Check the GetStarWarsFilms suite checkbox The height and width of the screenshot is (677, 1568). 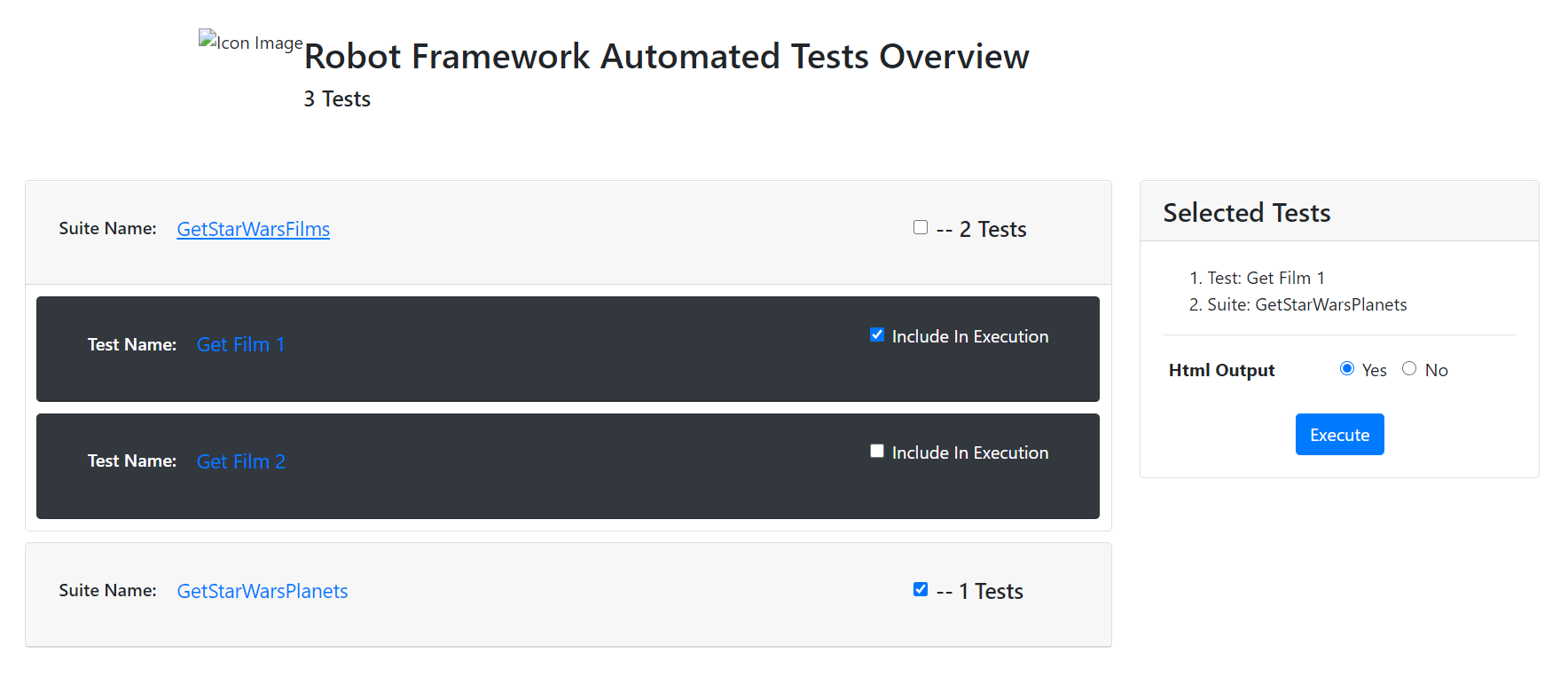921,228
